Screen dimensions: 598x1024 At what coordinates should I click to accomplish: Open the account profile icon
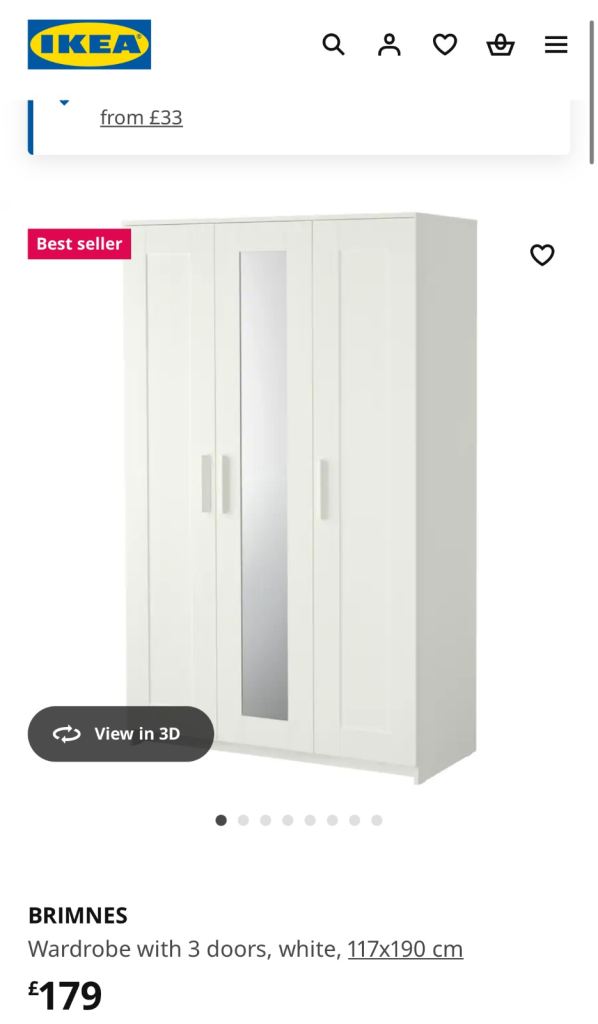(389, 44)
